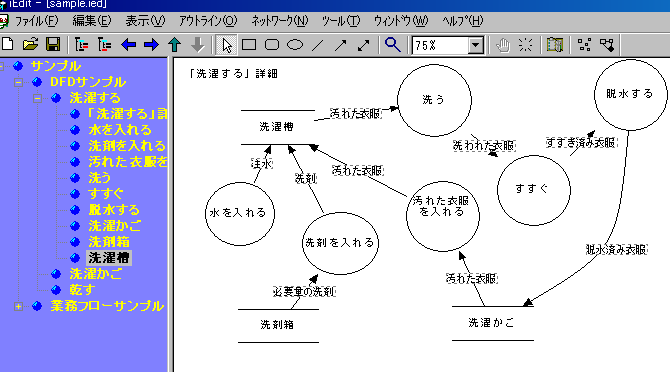Click the green up arrow button
Screen dimensions: 670x372
point(174,44)
